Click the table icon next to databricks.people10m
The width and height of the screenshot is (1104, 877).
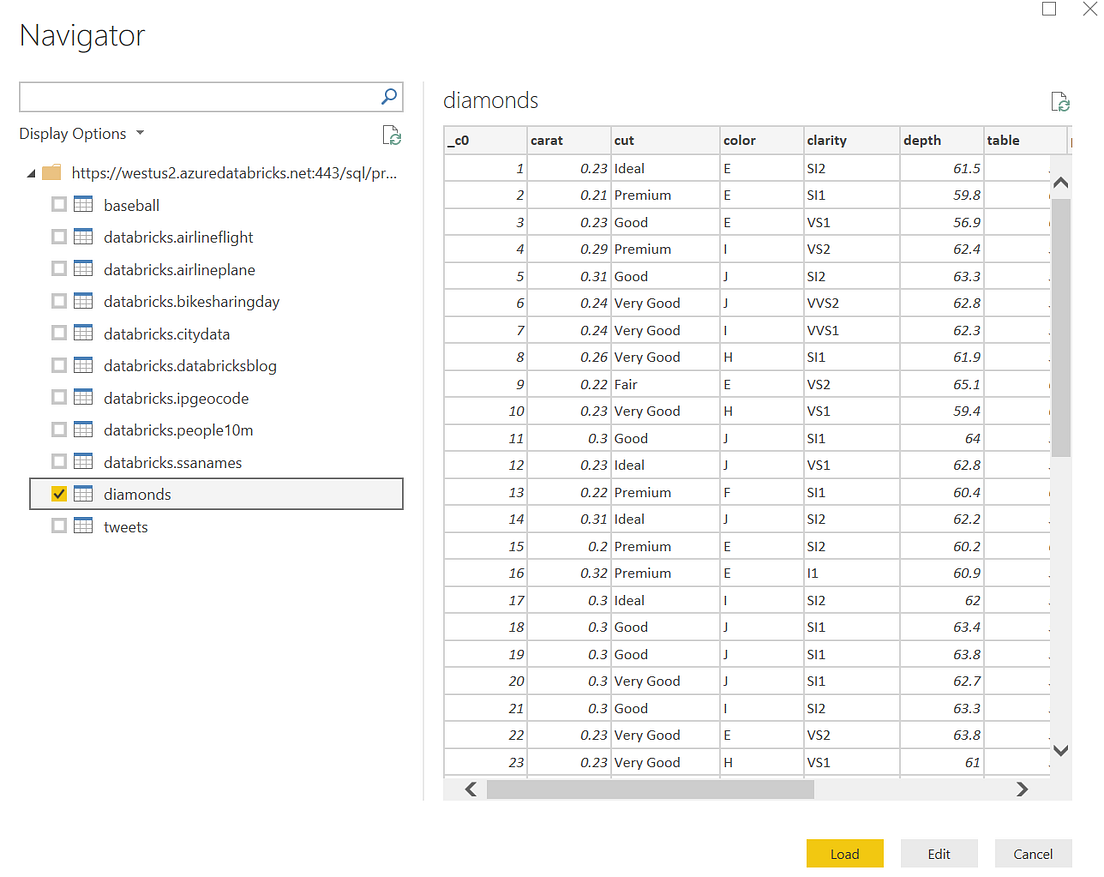81,429
